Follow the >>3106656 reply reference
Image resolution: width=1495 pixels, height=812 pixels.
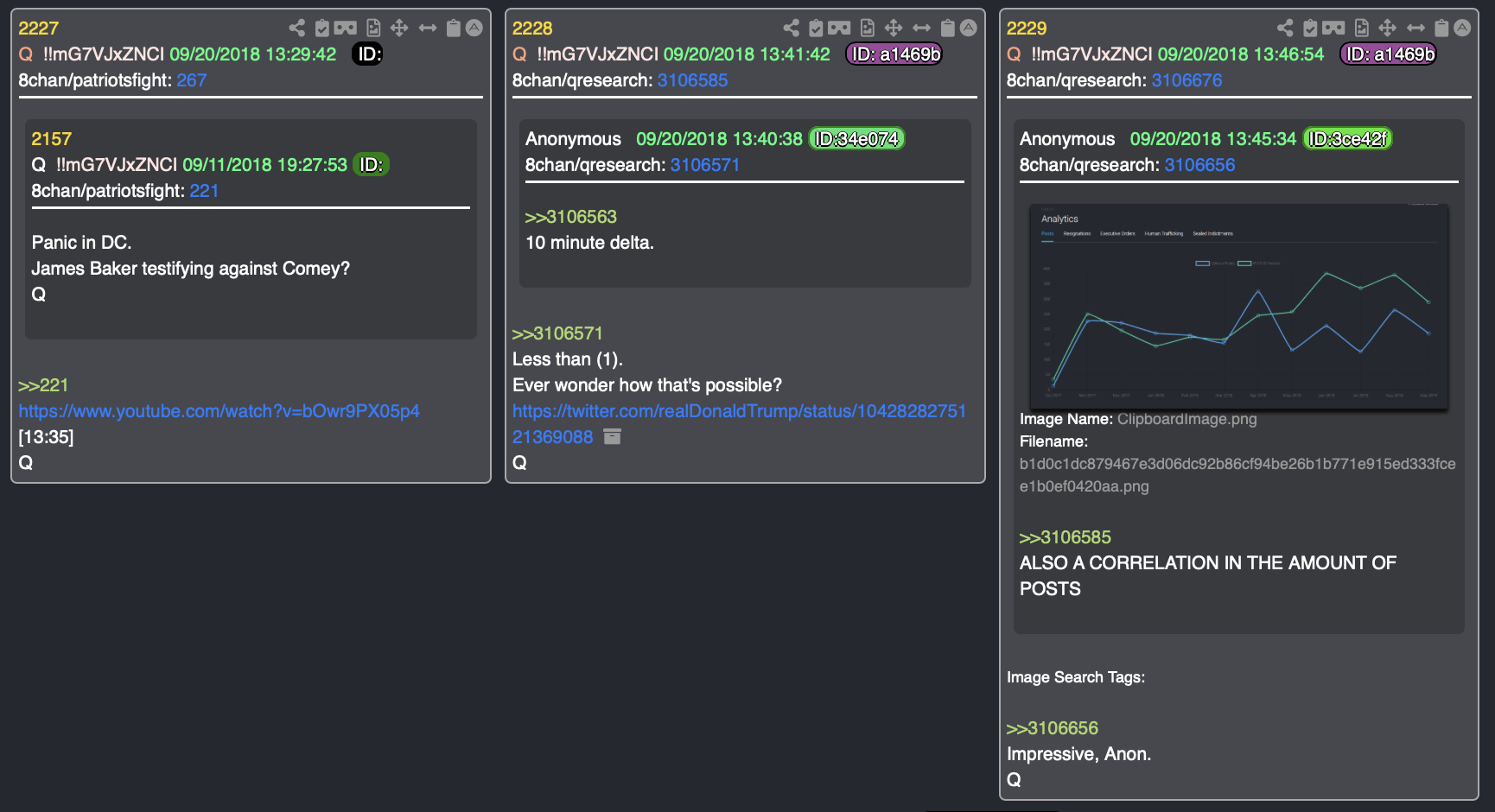[1053, 728]
